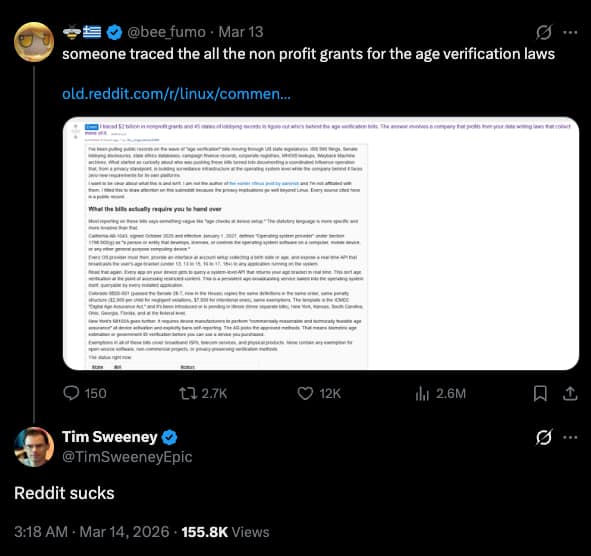591x556 pixels.
Task: Open the @bee_fumo profile handle
Action: 167,32
